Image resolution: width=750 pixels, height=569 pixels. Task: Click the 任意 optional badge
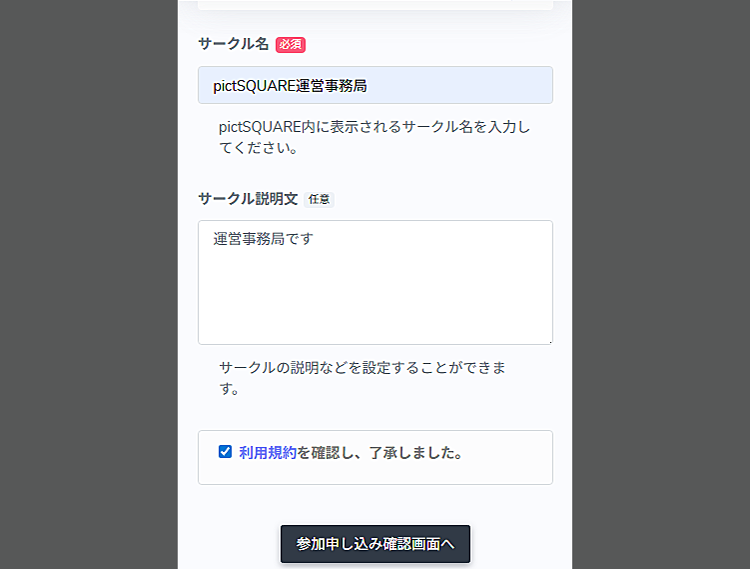pyautogui.click(x=319, y=199)
